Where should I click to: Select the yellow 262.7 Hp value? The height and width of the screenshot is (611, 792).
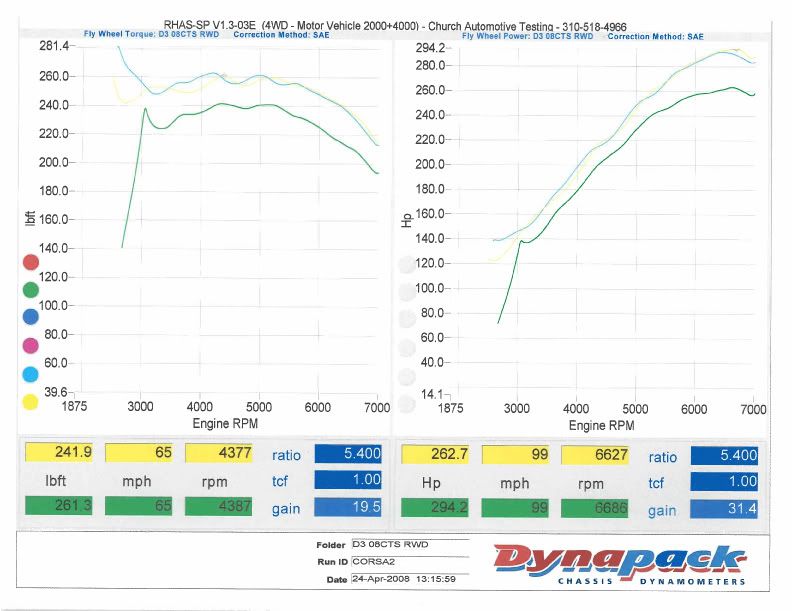pos(435,455)
